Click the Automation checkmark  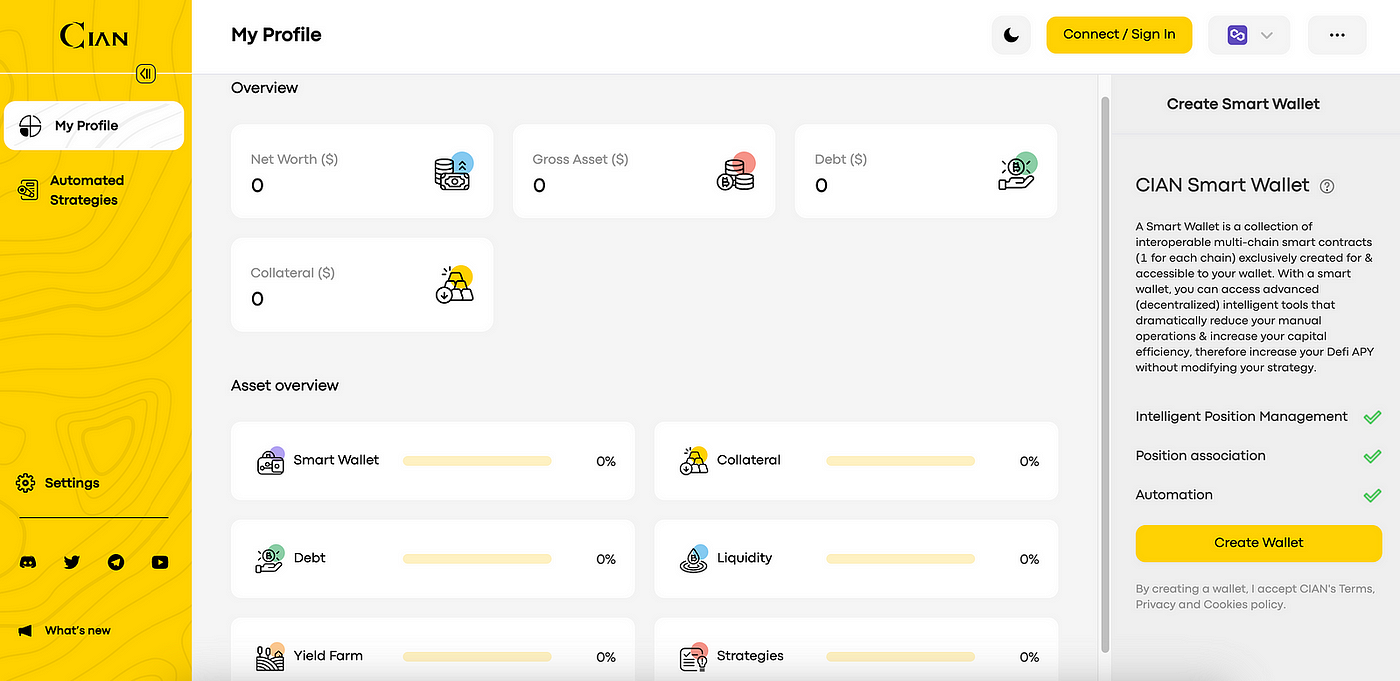pyautogui.click(x=1372, y=495)
